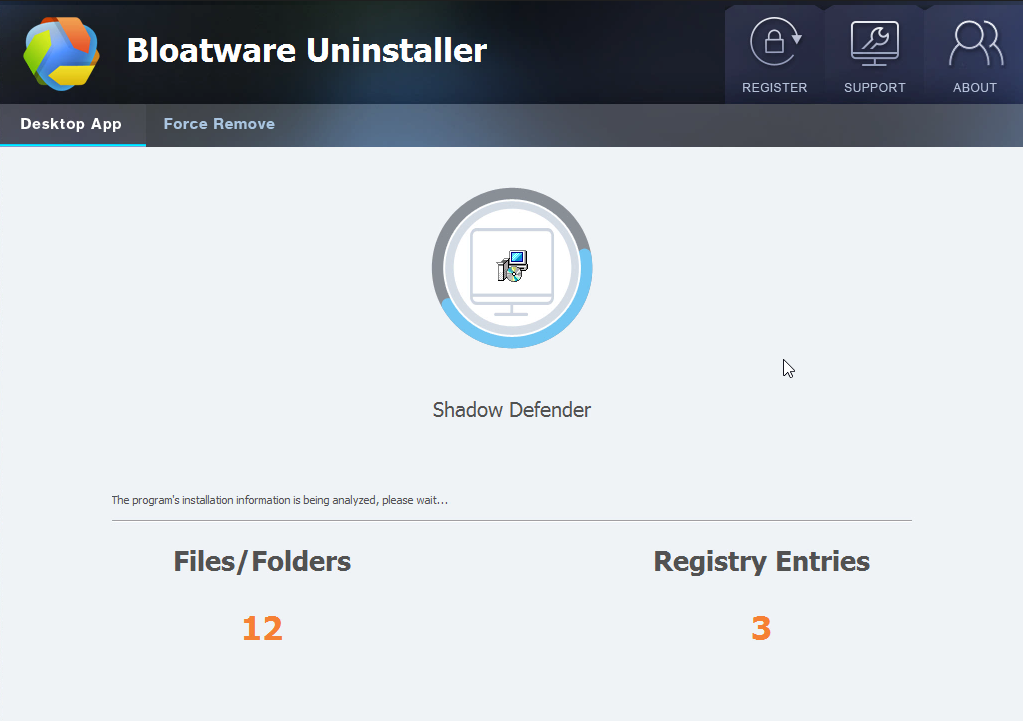Click the Shadow Defender program name
Screen dimensions: 1023x721
[x=512, y=410]
